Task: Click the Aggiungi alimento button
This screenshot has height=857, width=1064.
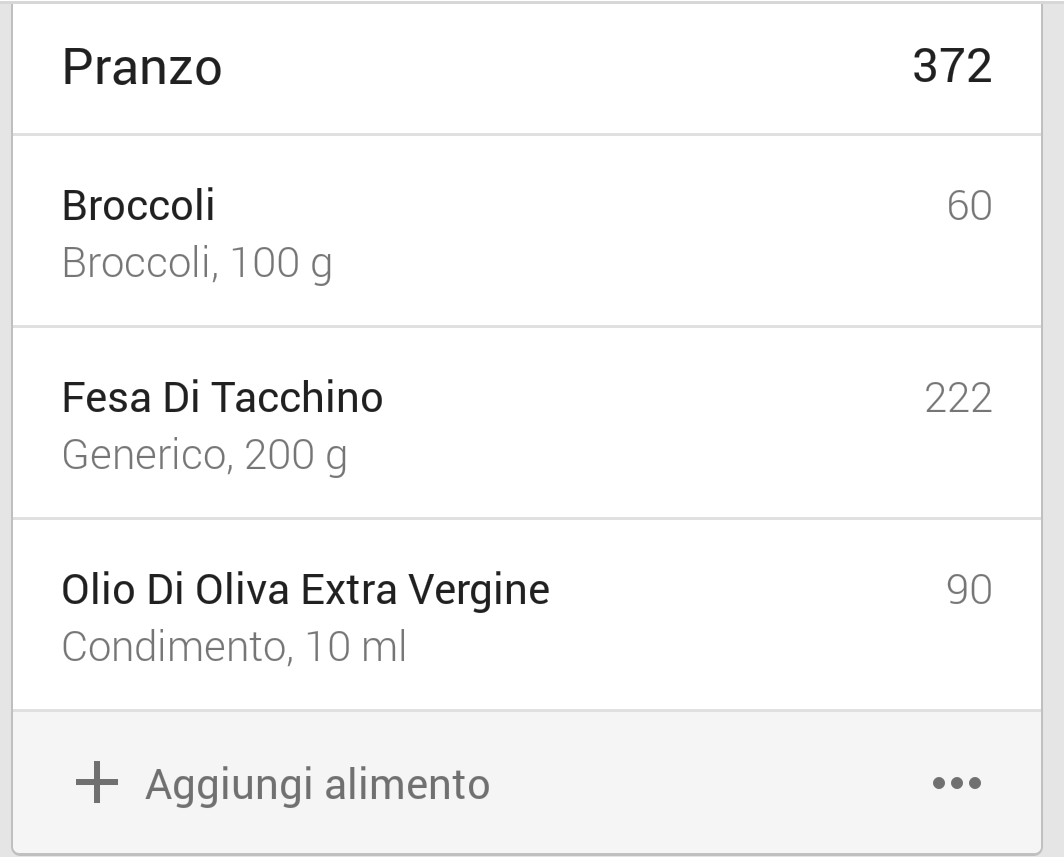Action: (x=282, y=783)
